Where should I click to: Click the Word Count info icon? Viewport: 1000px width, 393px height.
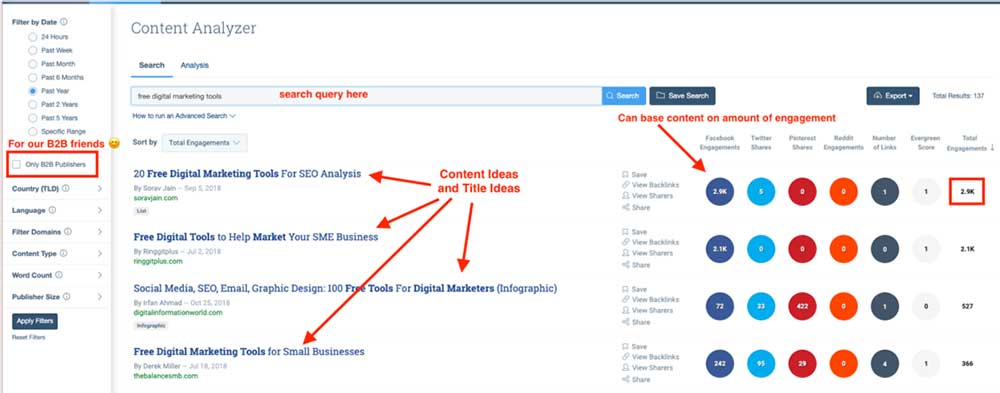click(59, 275)
